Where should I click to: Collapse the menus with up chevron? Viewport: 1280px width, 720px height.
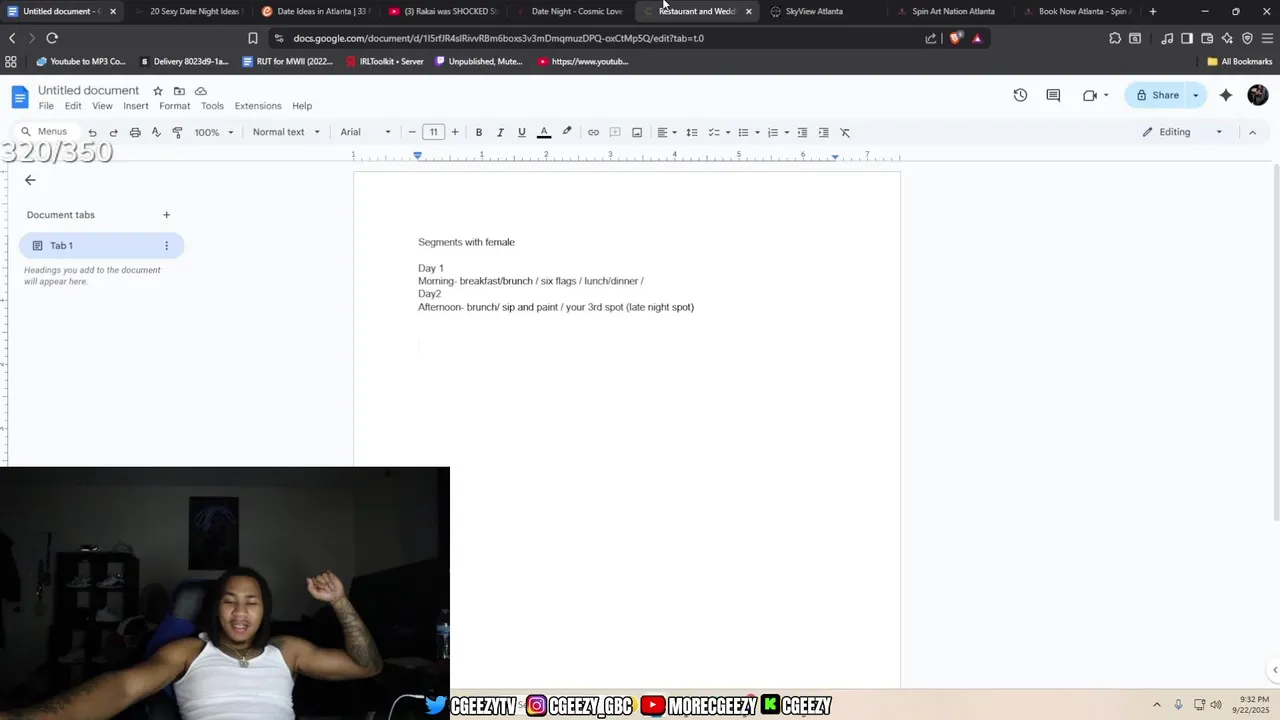tap(1252, 132)
